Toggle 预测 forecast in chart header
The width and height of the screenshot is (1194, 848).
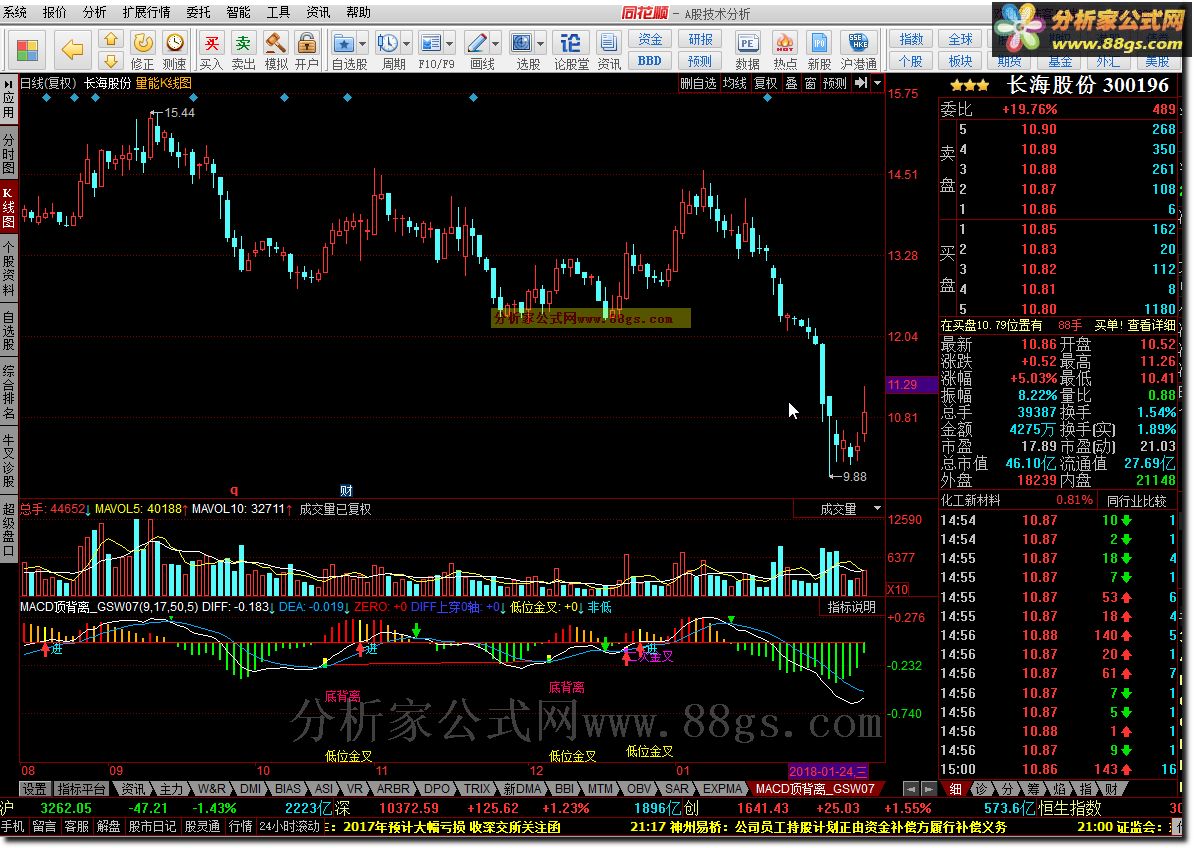tap(835, 83)
